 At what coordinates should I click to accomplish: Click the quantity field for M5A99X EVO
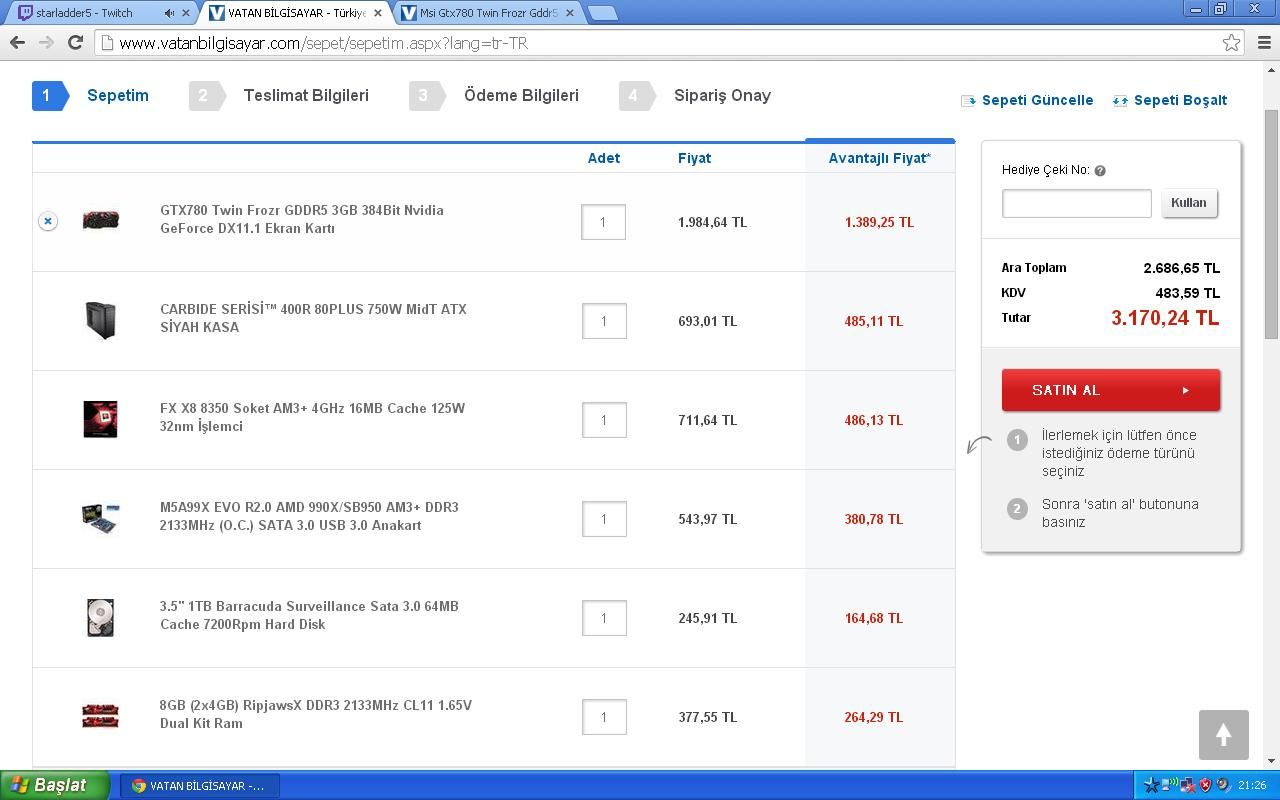(x=604, y=519)
